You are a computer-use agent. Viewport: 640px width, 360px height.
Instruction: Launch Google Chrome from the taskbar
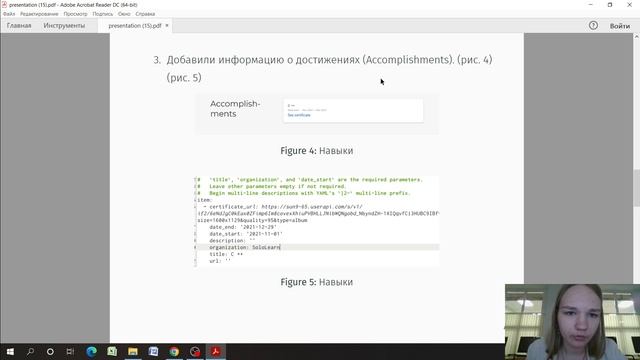pyautogui.click(x=174, y=351)
